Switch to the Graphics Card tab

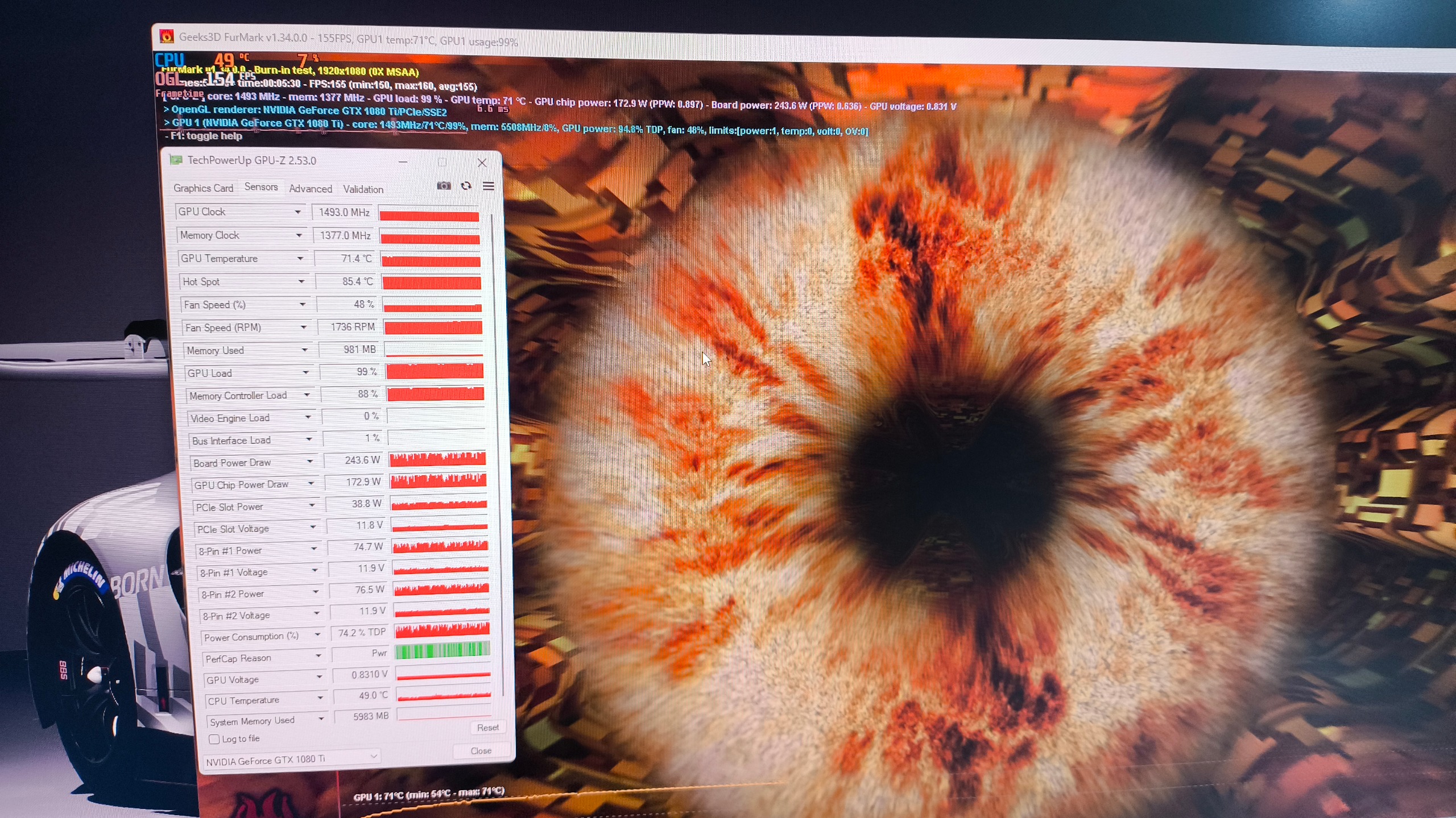pyautogui.click(x=203, y=188)
